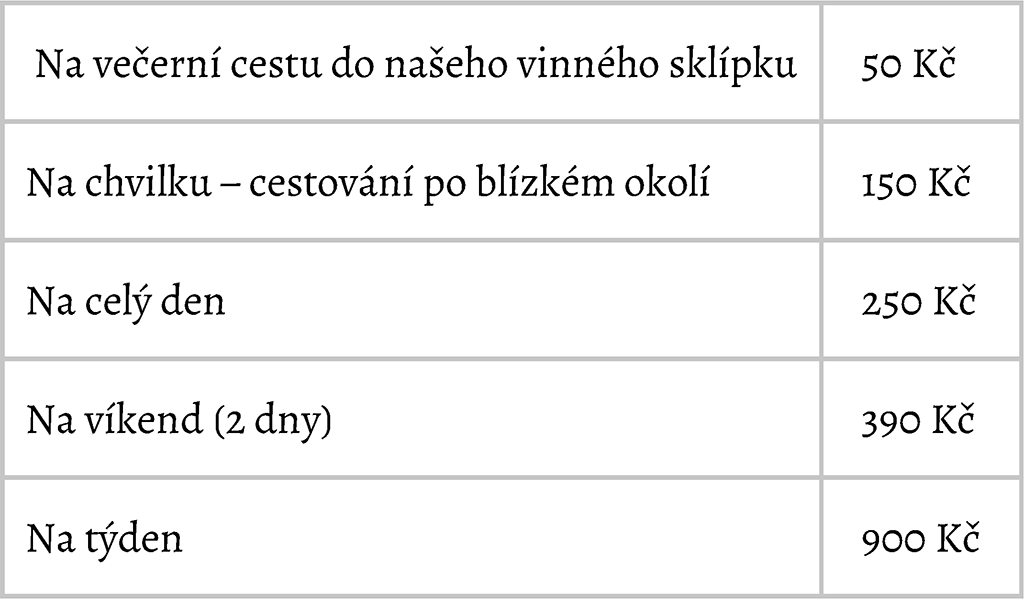Select the 900 Kč price cell

(921, 537)
